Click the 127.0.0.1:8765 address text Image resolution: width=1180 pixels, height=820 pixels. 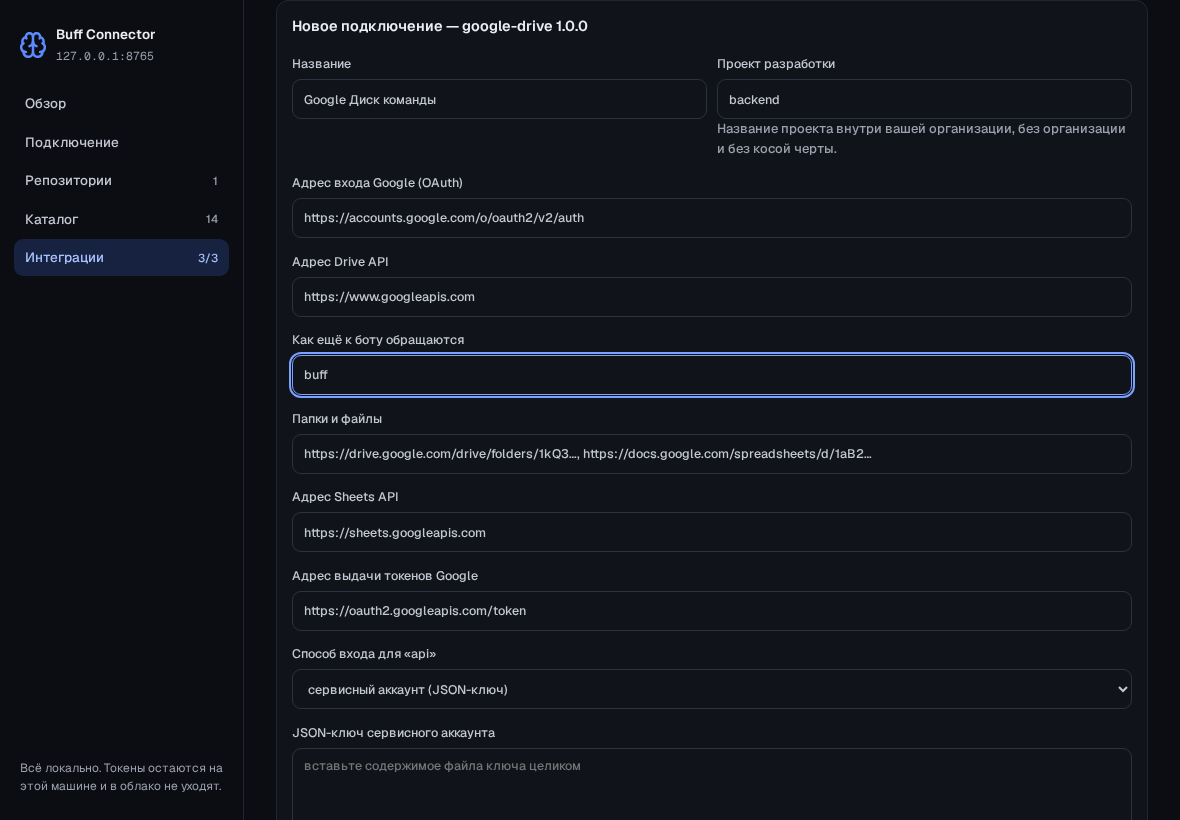tap(105, 56)
